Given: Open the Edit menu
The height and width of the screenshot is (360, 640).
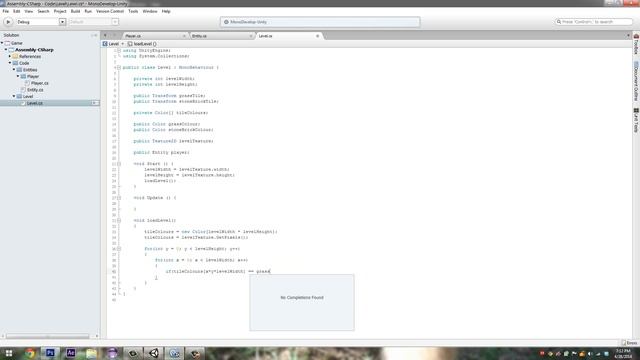Looking at the screenshot, I should (16, 11).
